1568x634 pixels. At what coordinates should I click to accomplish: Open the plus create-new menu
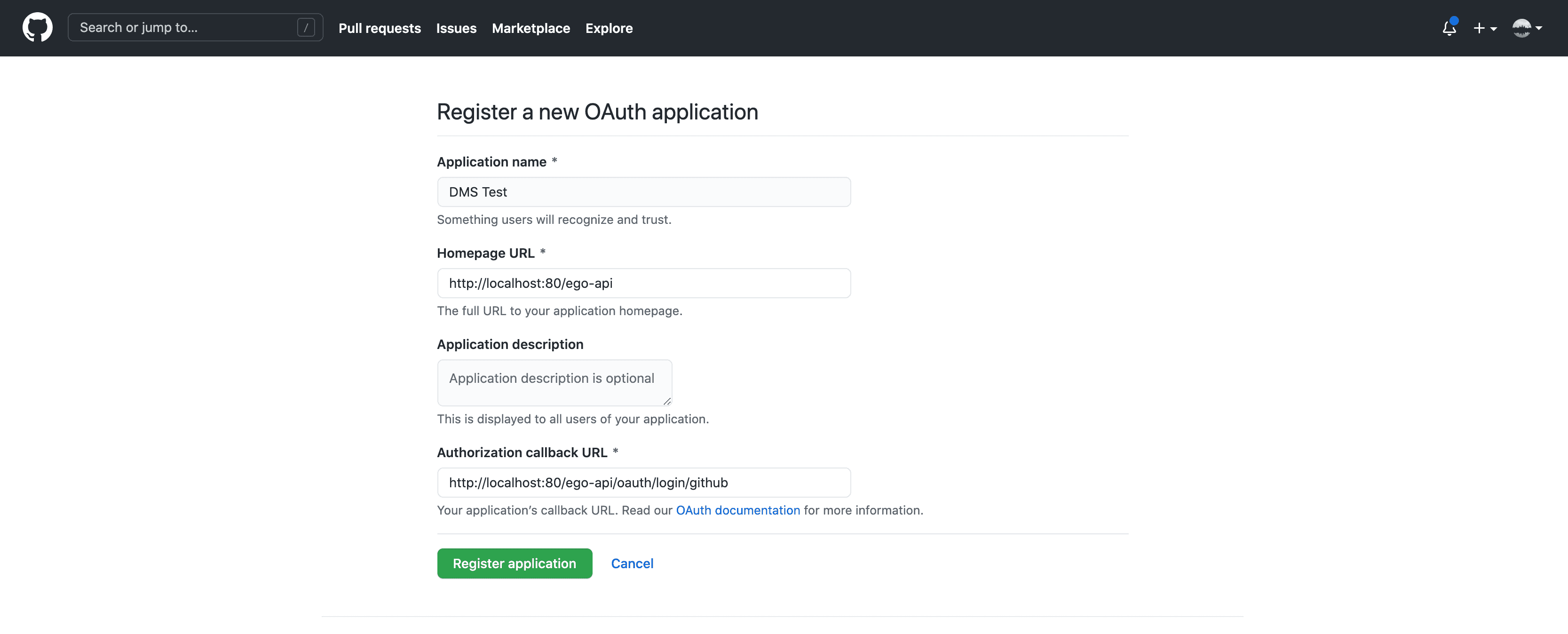click(x=1485, y=28)
